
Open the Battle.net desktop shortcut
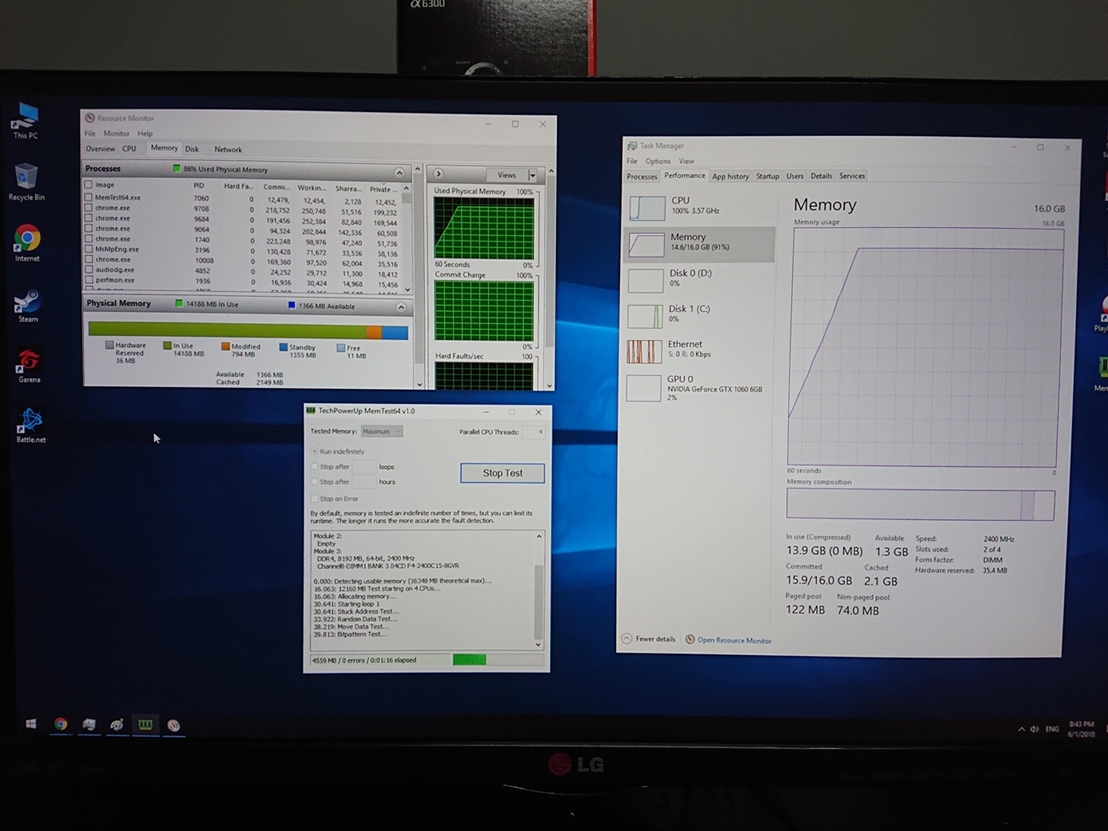[30, 425]
